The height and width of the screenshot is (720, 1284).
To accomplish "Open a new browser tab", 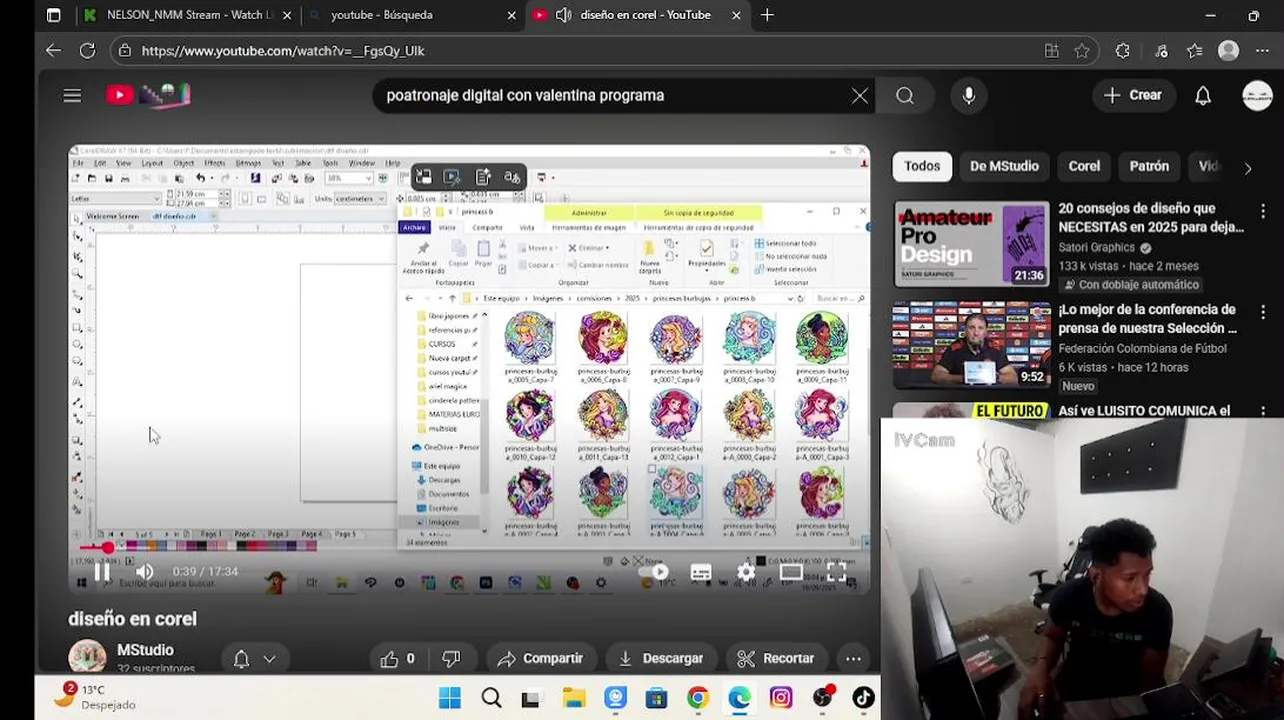I will coord(767,15).
